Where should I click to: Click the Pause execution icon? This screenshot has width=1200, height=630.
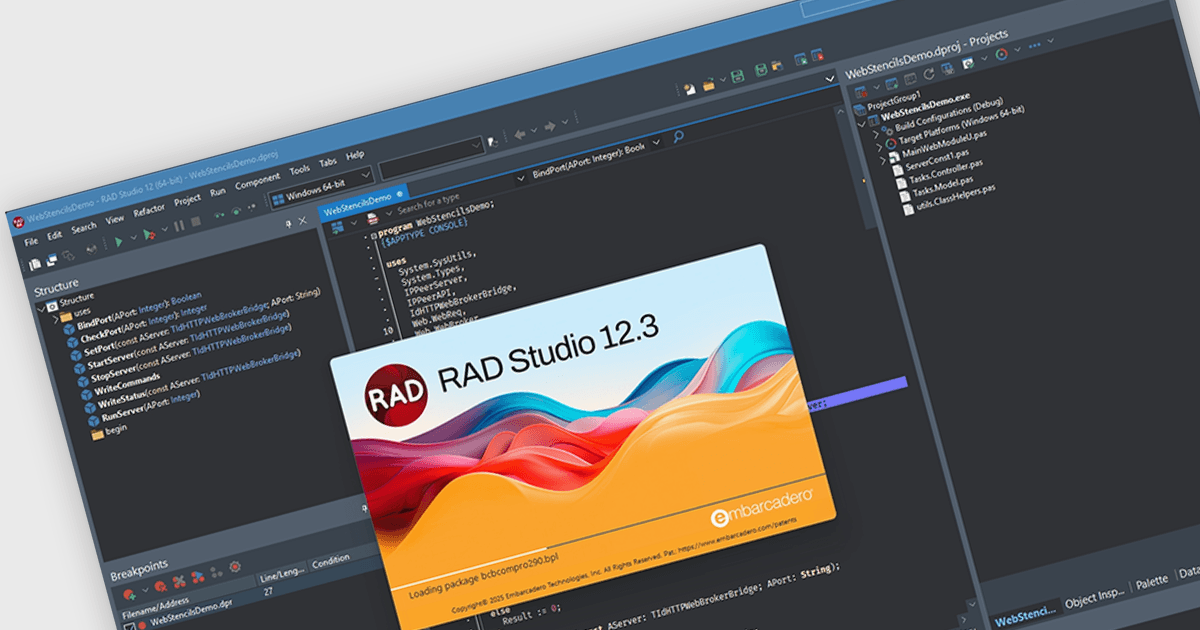tap(179, 226)
